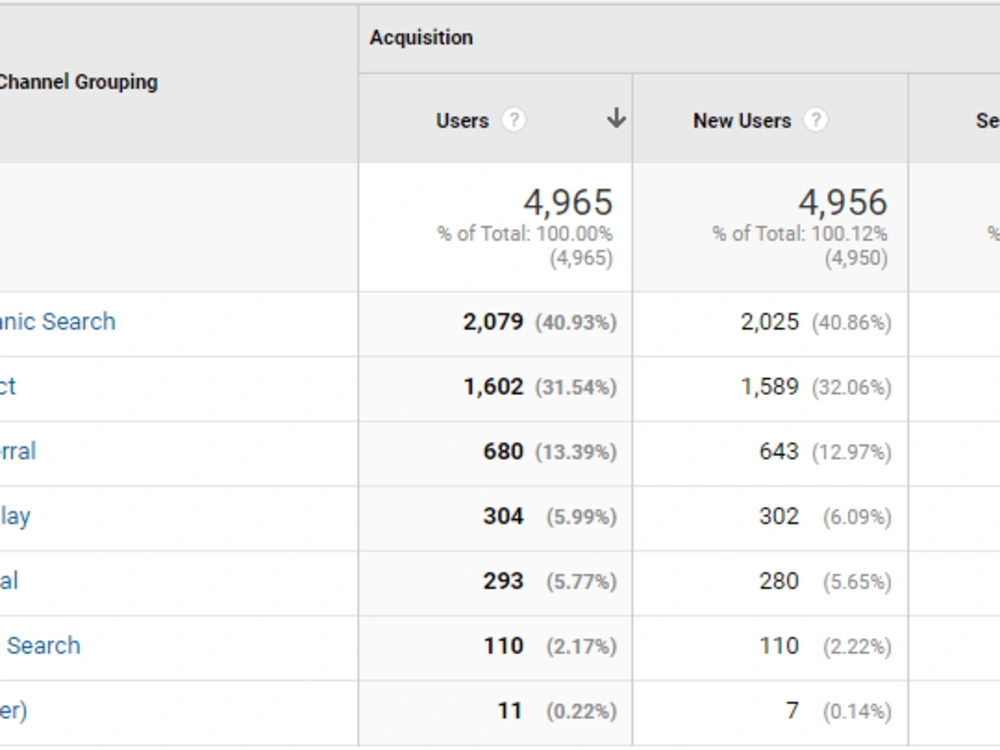Select New Users value 302
The height and width of the screenshot is (750, 1000).
coord(779,516)
